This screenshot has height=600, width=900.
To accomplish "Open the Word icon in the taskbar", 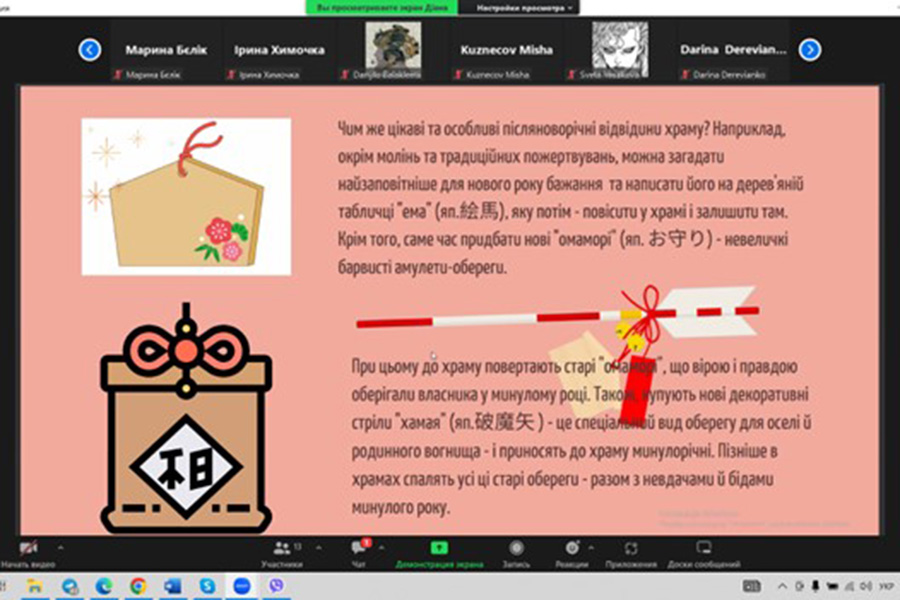I will pos(172,586).
